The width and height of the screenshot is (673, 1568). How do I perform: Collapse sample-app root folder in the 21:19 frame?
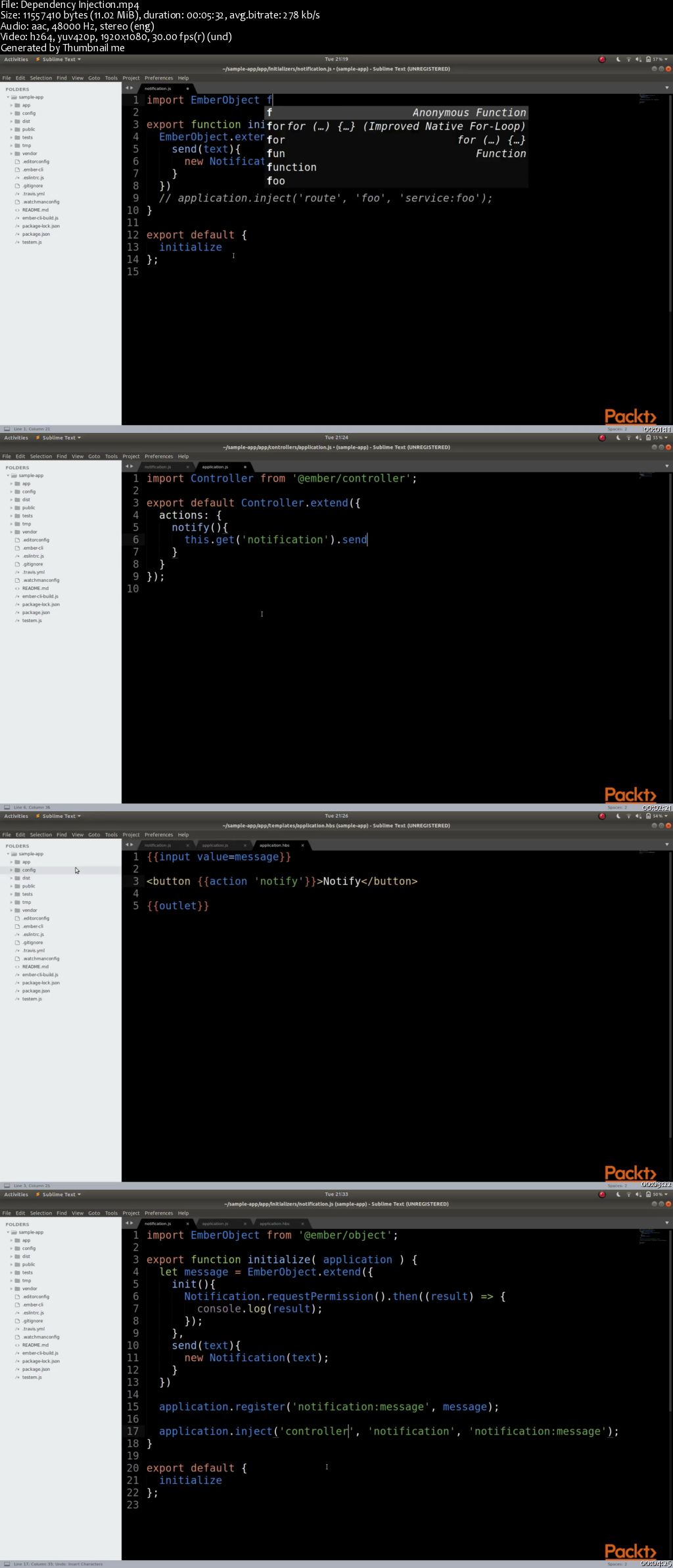pyautogui.click(x=8, y=97)
